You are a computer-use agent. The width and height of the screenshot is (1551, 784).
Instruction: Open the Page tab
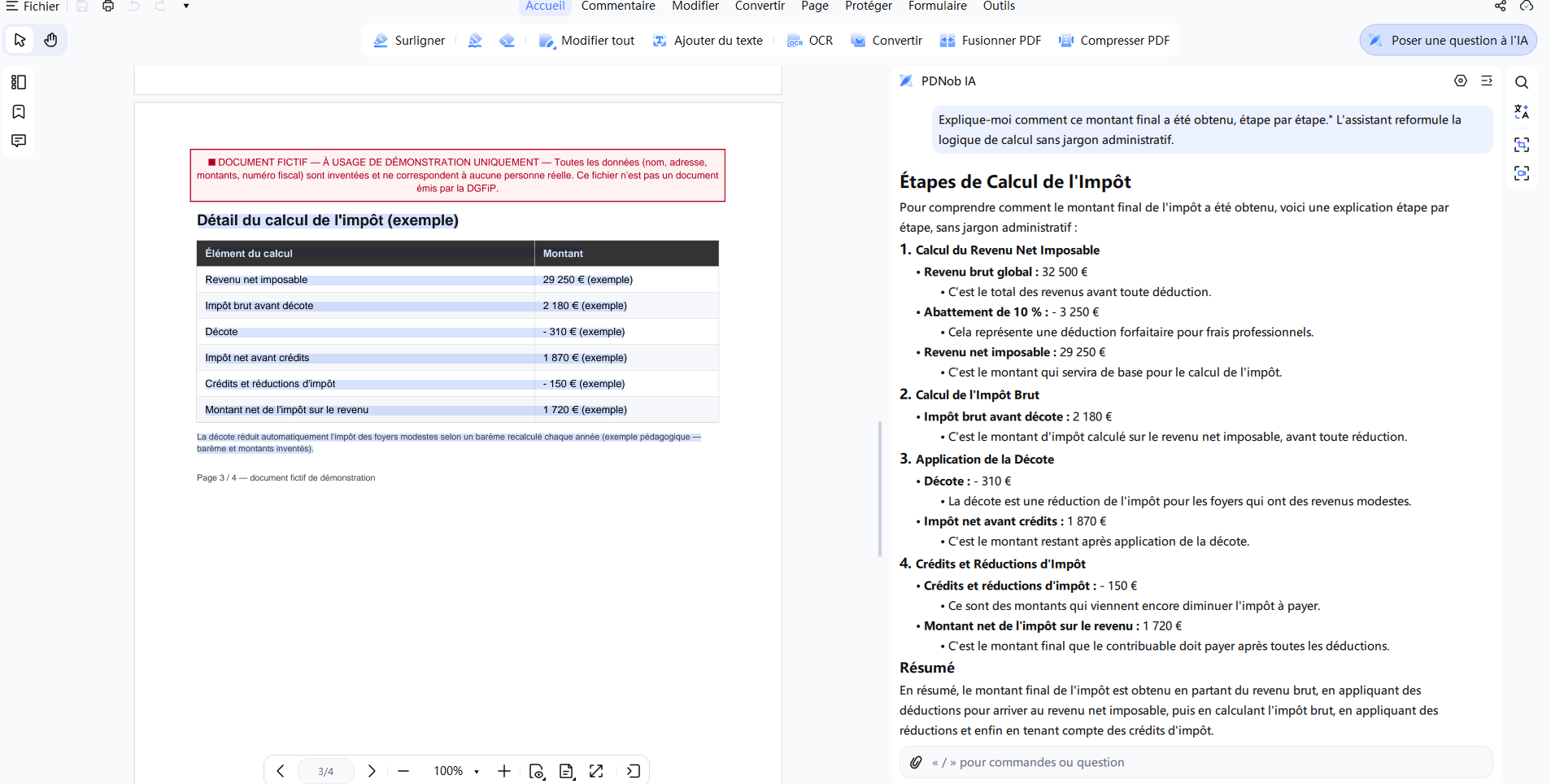click(x=815, y=7)
